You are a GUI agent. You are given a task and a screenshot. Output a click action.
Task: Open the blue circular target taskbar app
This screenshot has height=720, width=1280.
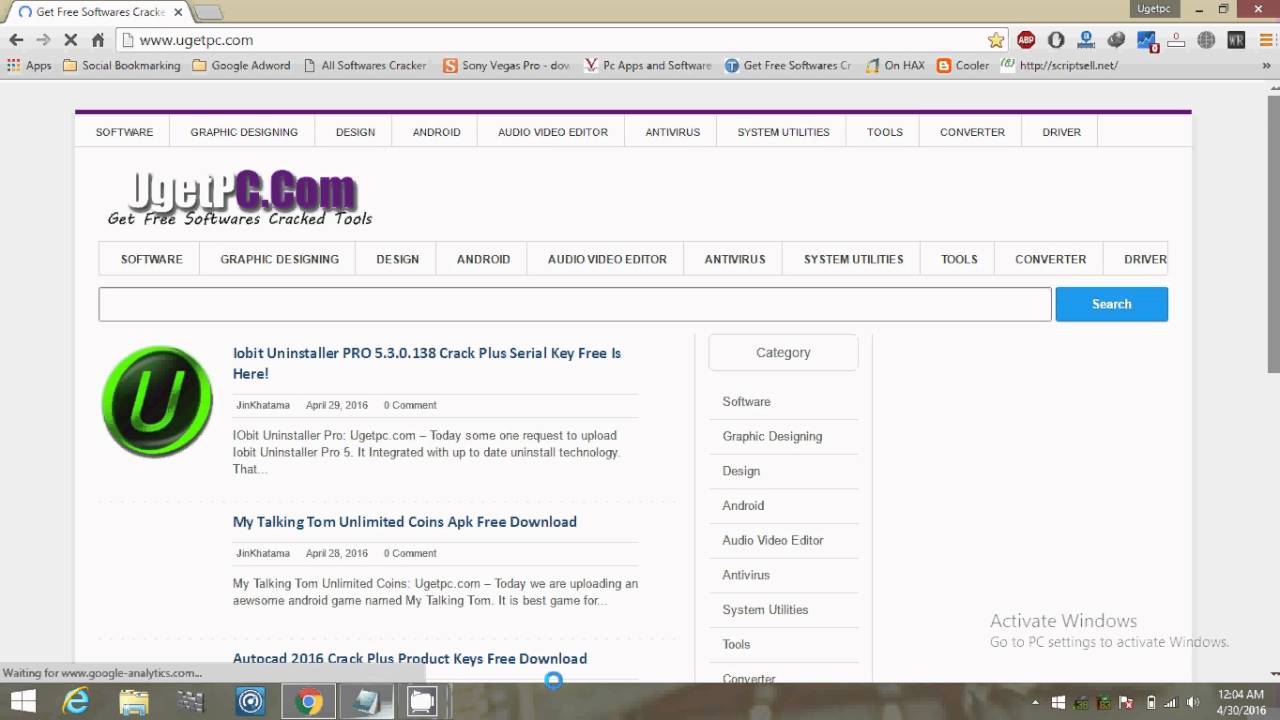coord(250,702)
